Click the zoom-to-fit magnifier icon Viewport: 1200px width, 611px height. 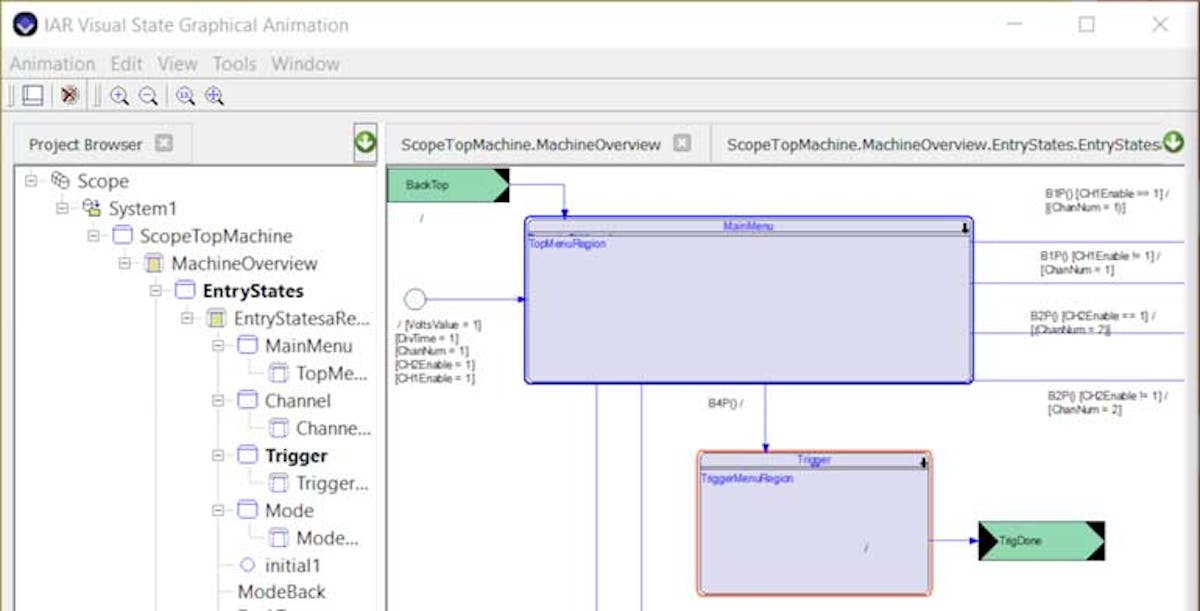[214, 96]
